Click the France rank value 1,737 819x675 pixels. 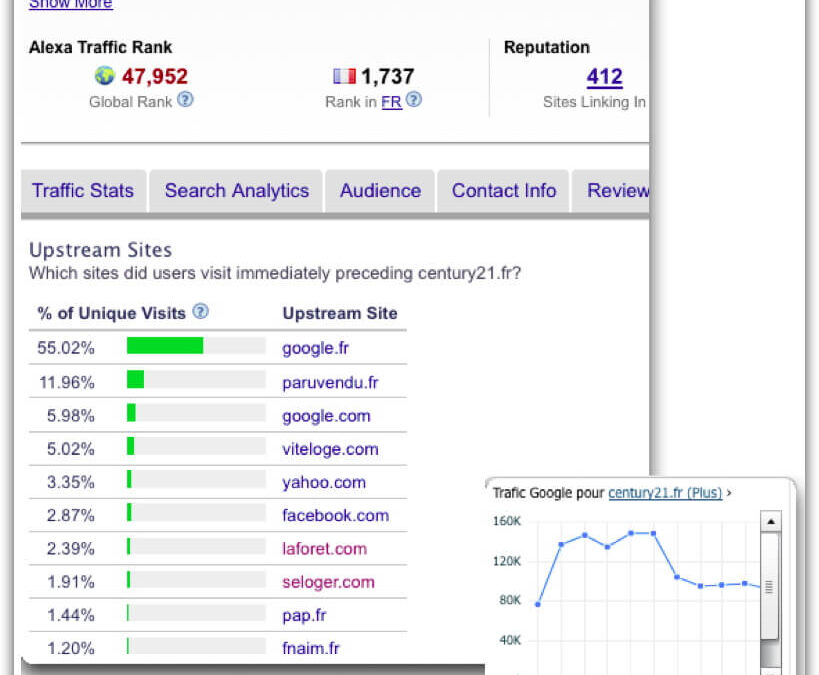pos(388,77)
